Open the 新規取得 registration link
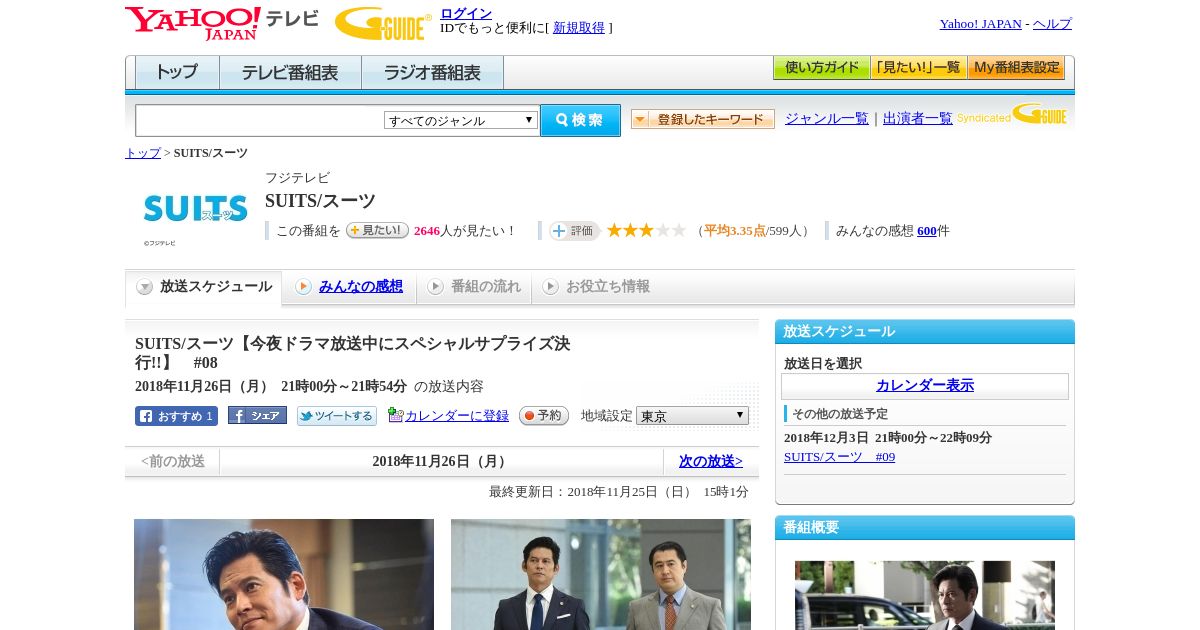The image size is (1200, 630). pyautogui.click(x=579, y=27)
